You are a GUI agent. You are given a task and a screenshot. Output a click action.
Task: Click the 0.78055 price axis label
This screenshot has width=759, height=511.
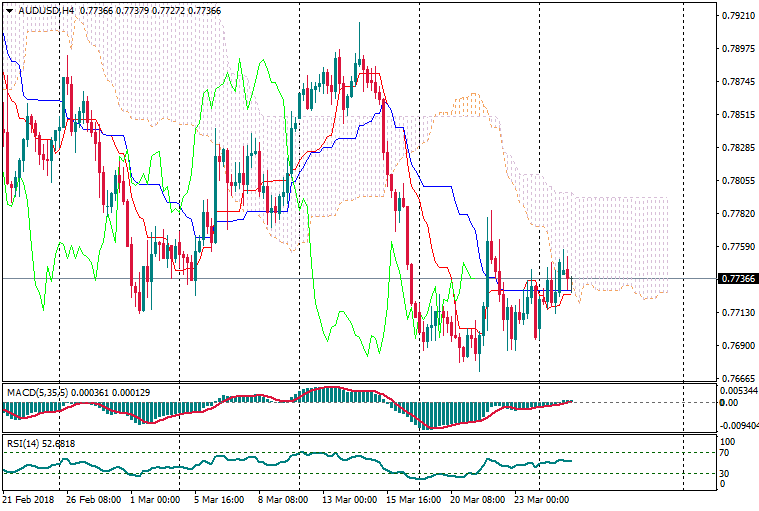click(736, 181)
